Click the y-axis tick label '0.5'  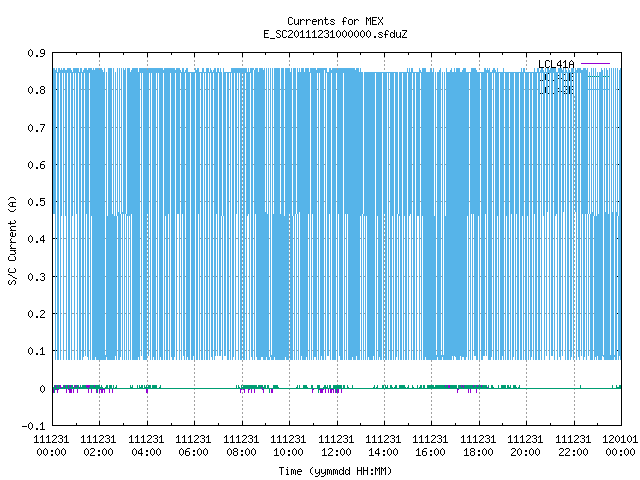coord(36,202)
